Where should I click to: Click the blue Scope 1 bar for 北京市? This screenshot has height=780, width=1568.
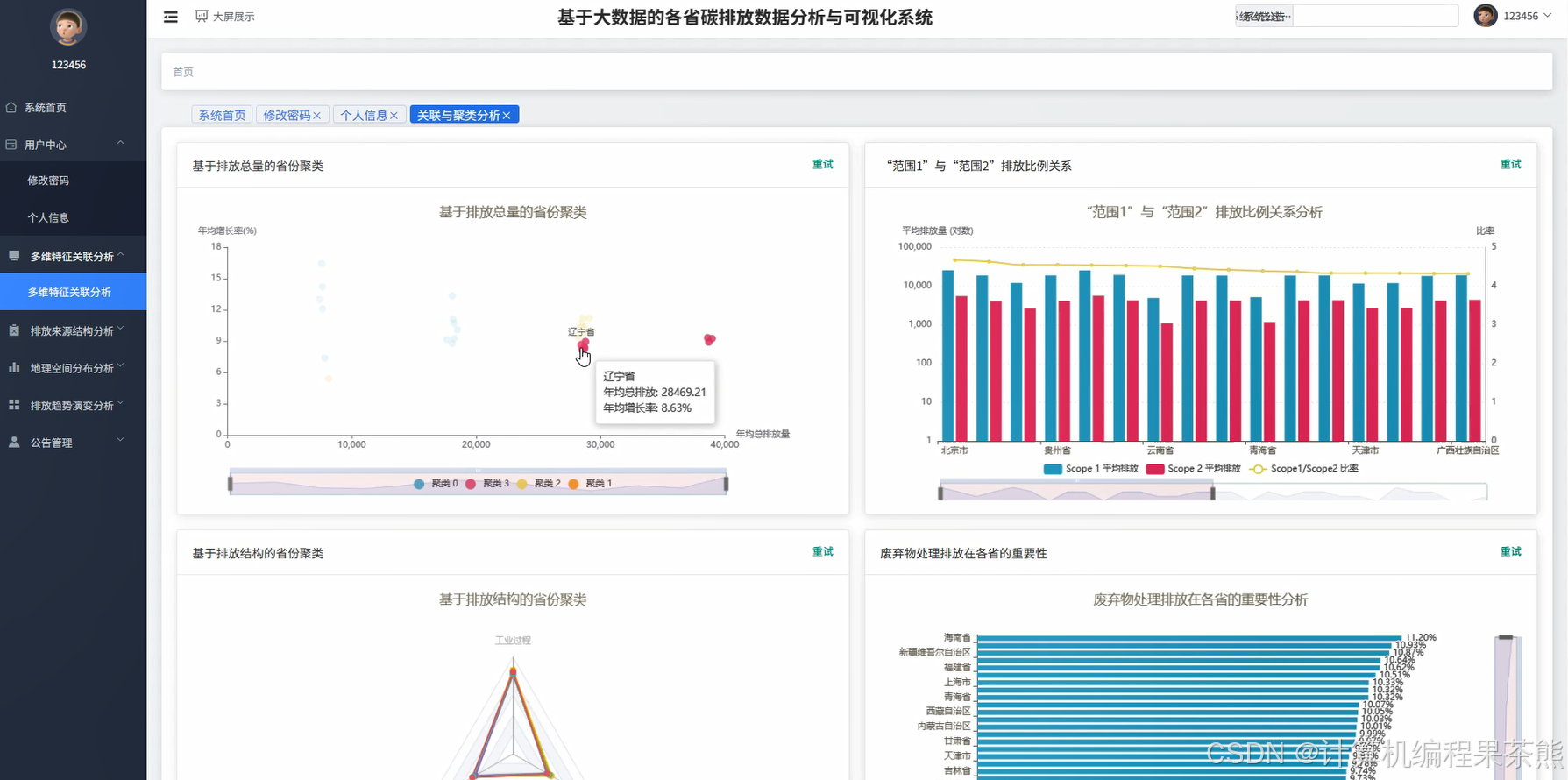point(947,356)
